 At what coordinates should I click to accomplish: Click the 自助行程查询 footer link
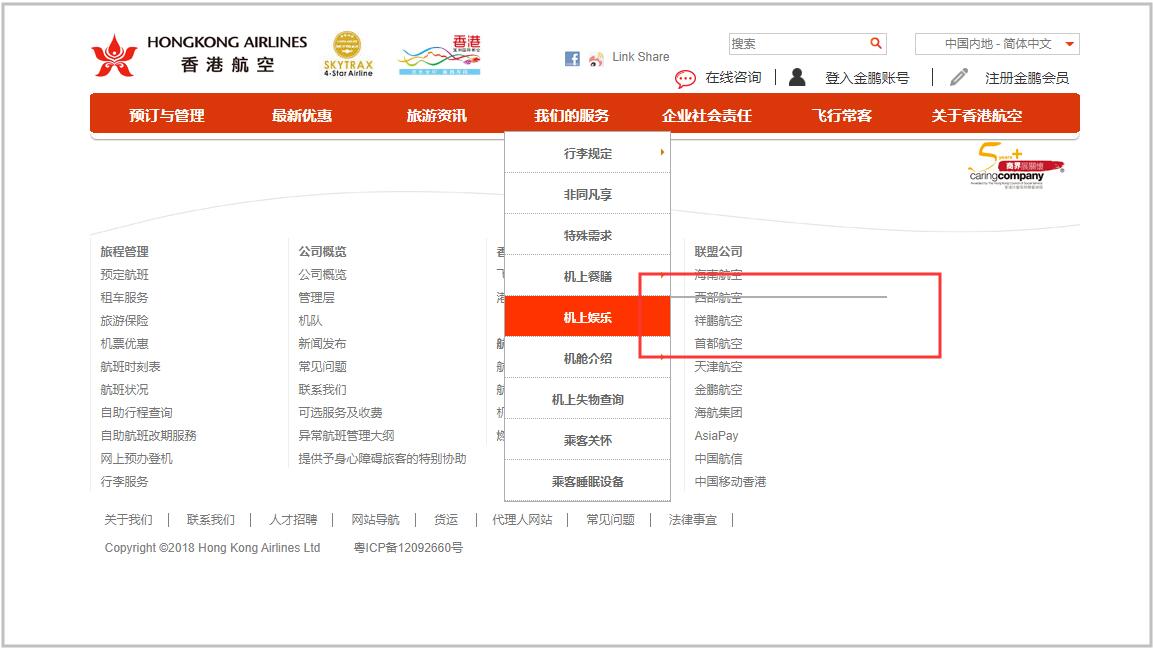click(x=136, y=412)
